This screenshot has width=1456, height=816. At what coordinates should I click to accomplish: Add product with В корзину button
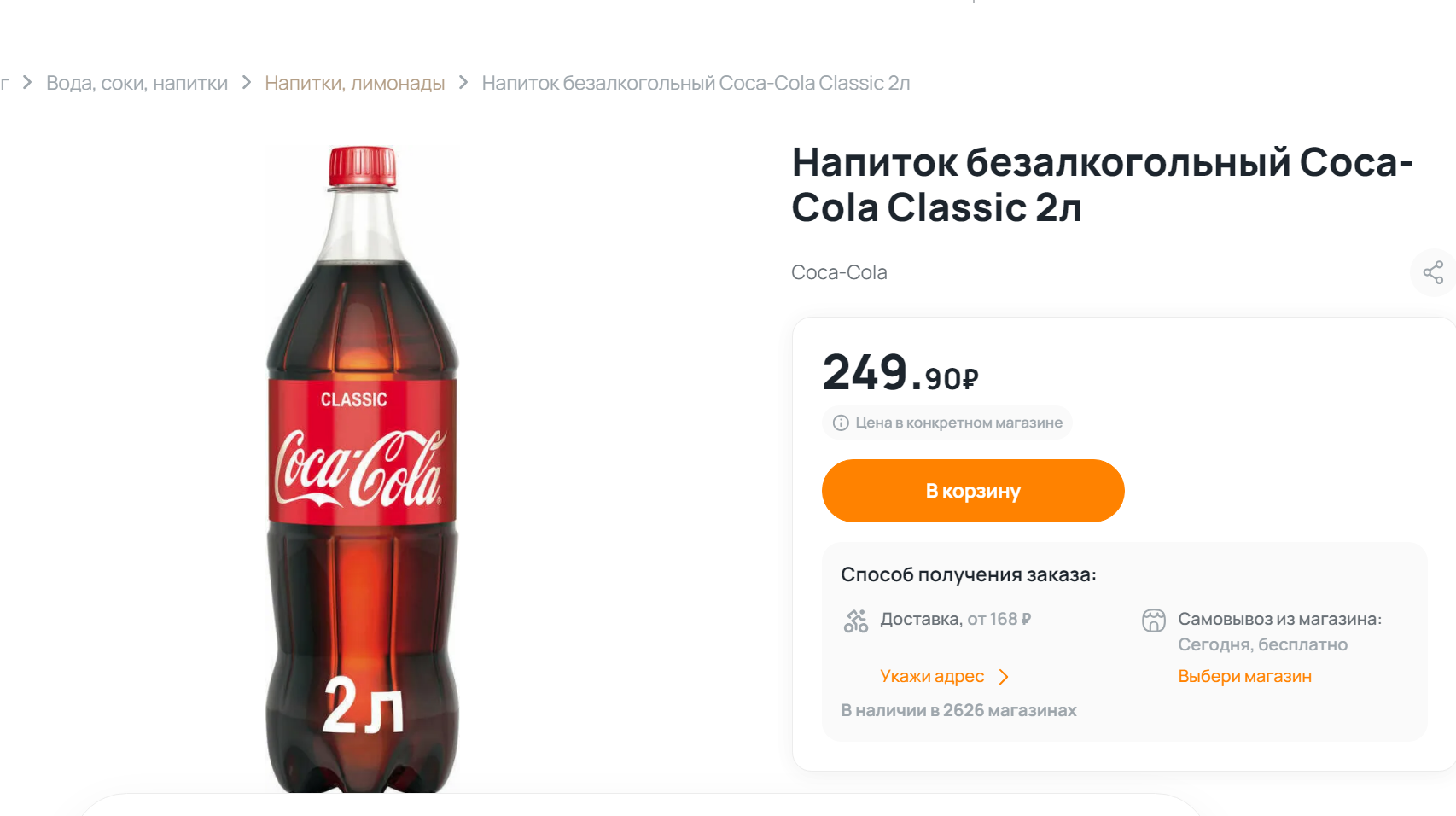(973, 491)
